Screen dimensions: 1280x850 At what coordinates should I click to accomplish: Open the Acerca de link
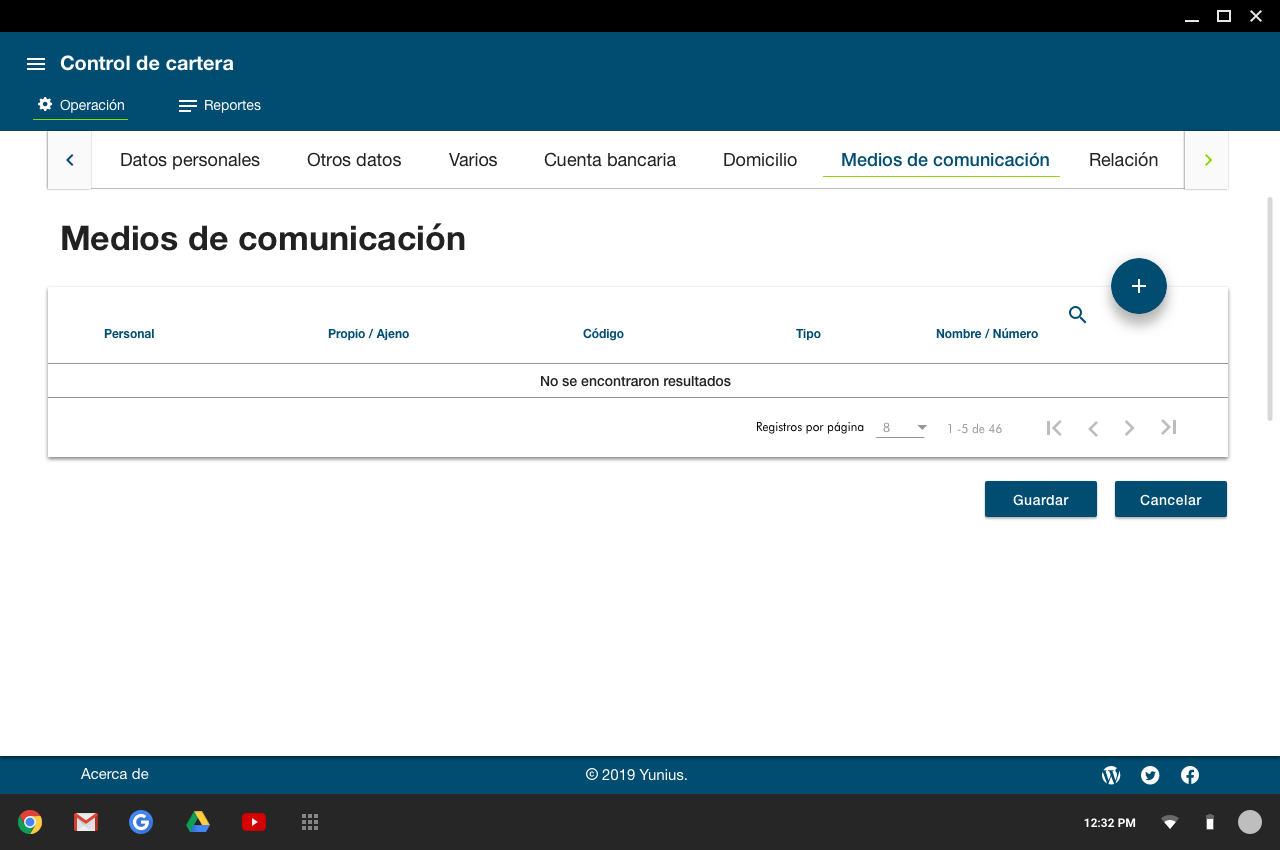115,774
